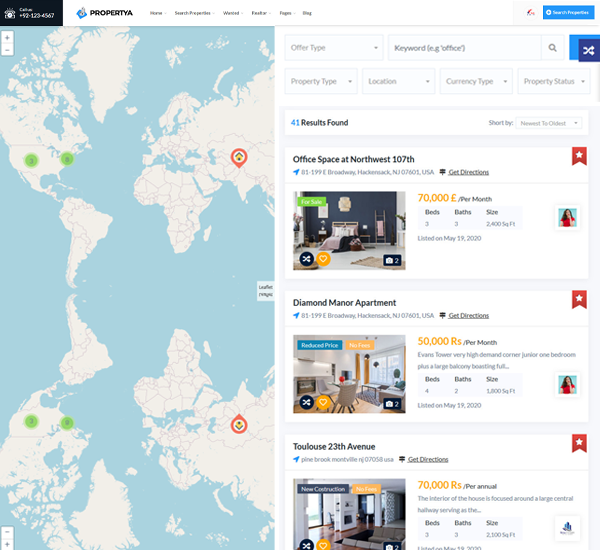This screenshot has width=600, height=550.
Task: Go to the Blog page
Action: [x=307, y=13]
